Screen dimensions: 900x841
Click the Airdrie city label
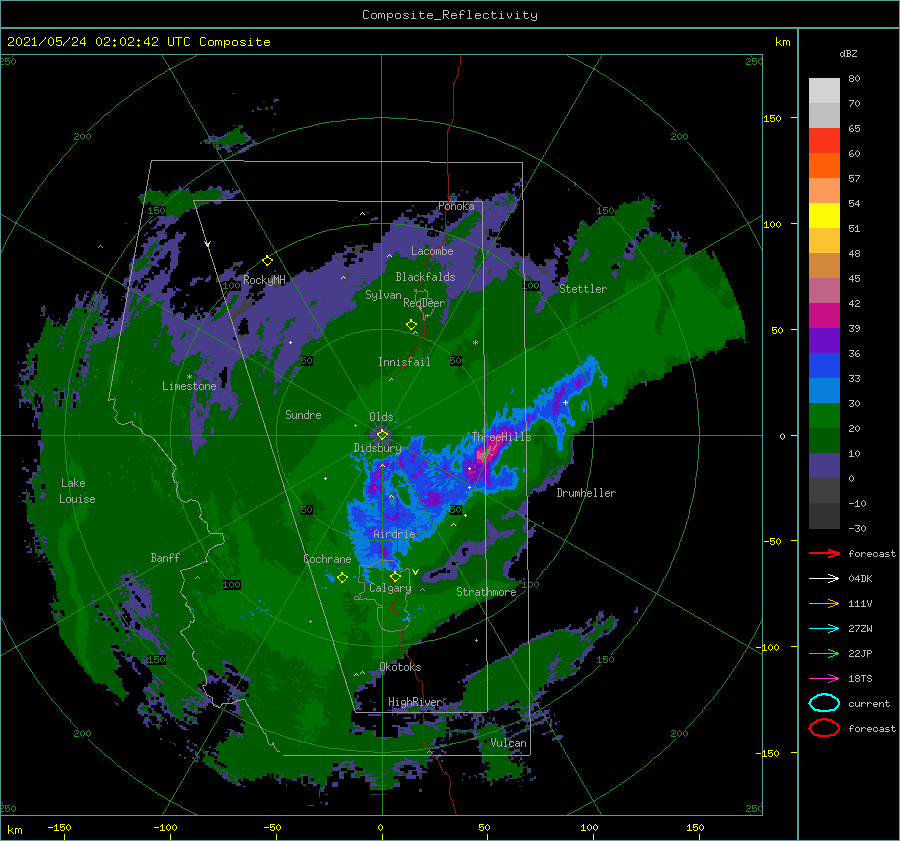(394, 534)
